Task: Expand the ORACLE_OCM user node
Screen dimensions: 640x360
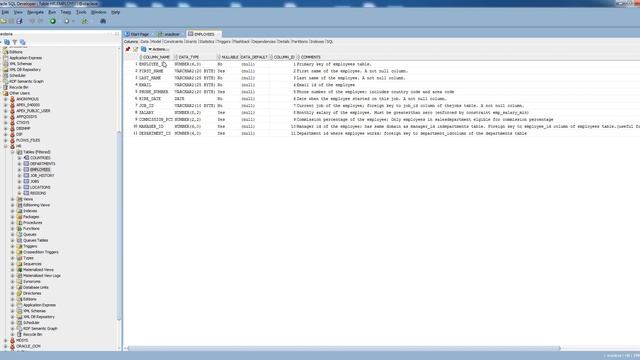Action: [6, 346]
